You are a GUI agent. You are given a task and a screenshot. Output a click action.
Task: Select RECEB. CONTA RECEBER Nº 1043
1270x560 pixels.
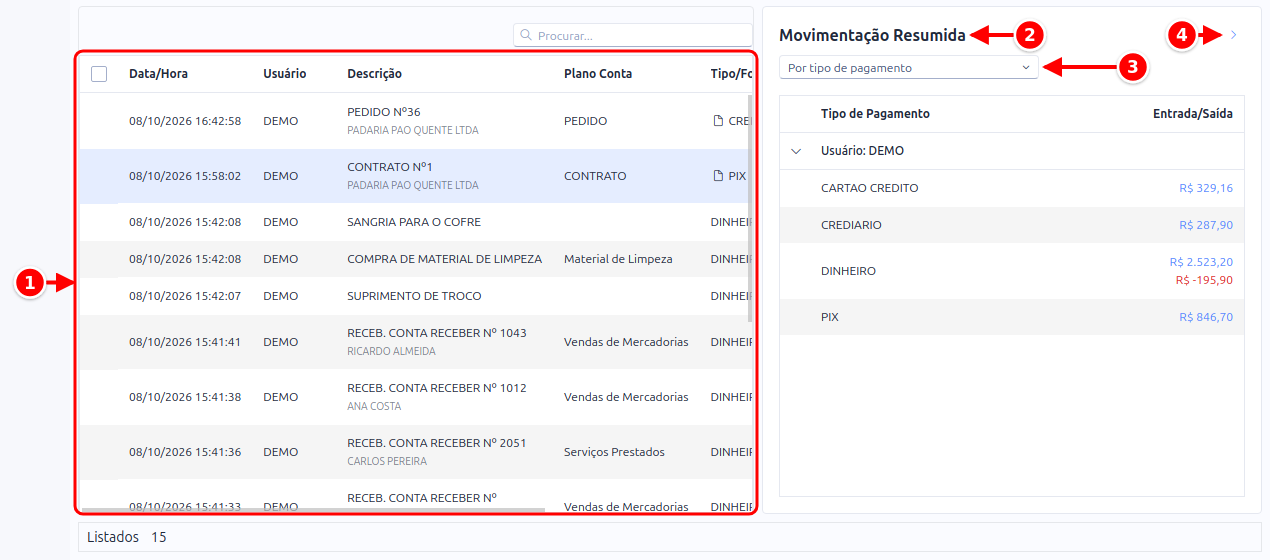(x=437, y=333)
